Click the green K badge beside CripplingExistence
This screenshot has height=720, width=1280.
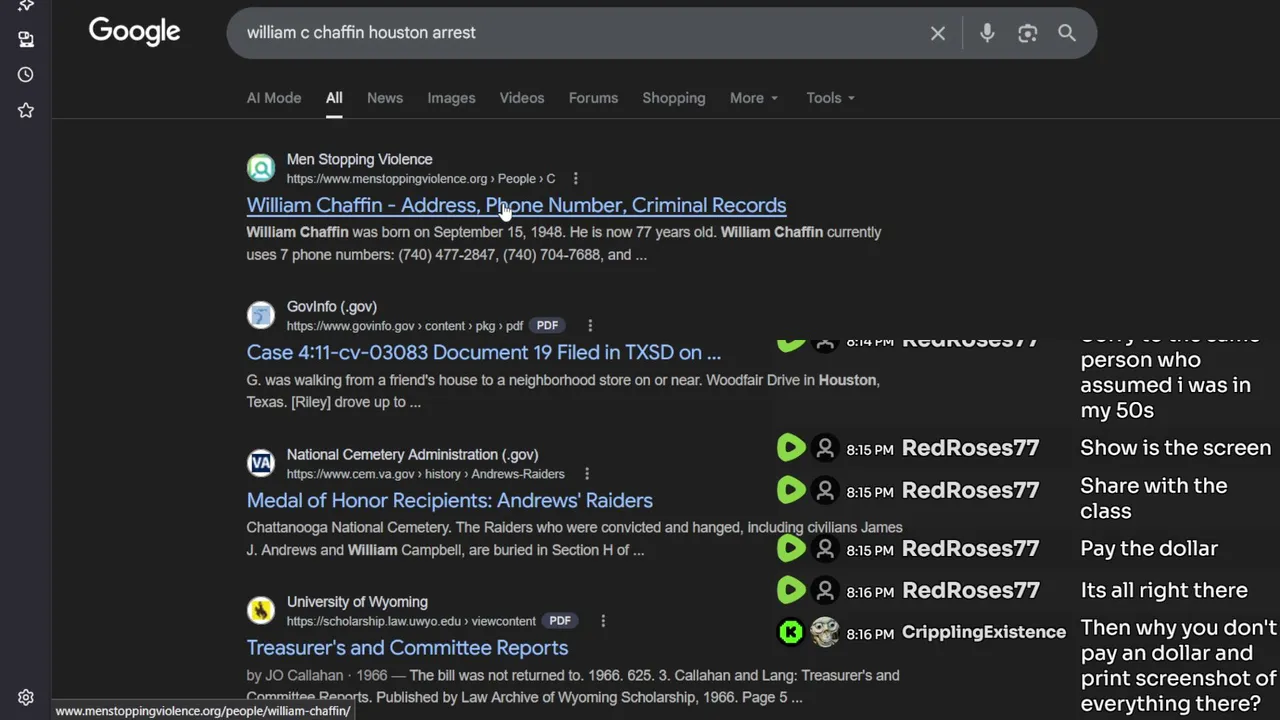(x=791, y=632)
